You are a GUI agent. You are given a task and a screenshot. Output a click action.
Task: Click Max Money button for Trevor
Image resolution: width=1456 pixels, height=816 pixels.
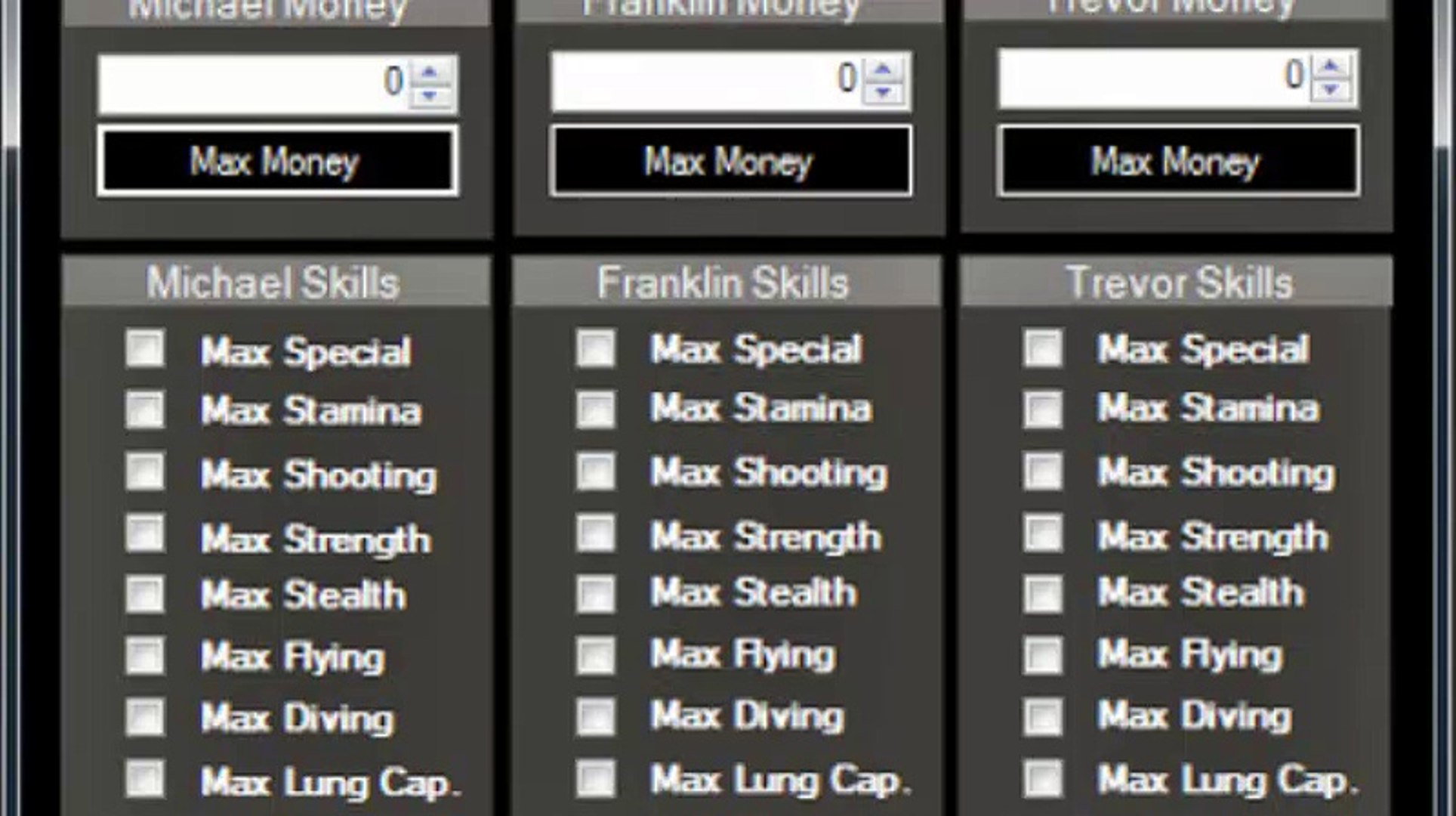[x=1175, y=161]
